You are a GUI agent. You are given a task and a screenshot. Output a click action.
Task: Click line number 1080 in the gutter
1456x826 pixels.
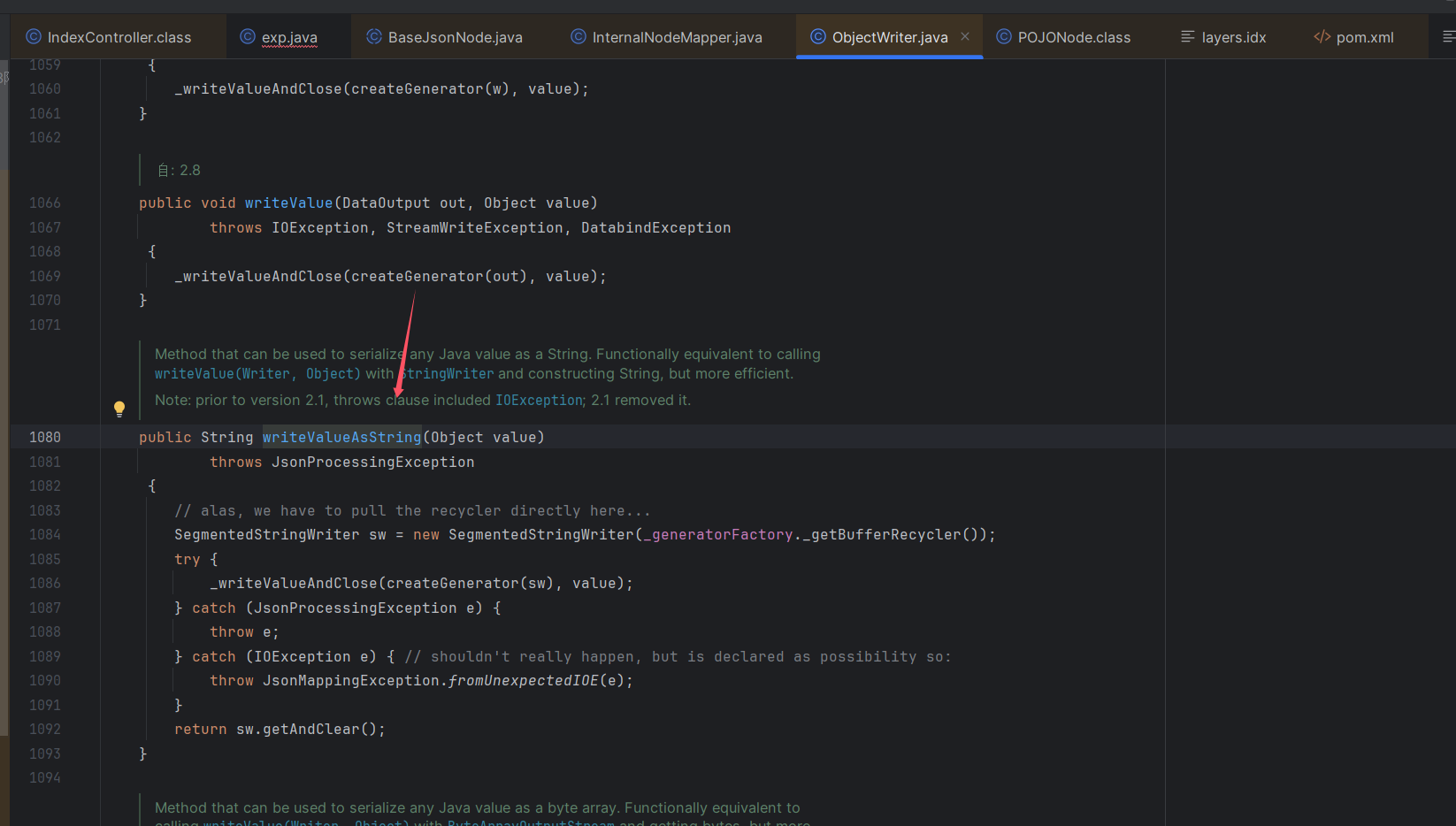45,437
